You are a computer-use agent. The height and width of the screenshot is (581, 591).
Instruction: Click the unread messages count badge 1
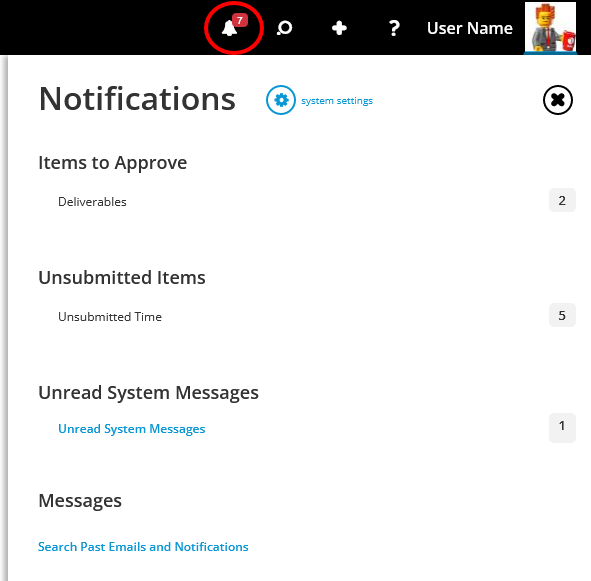coord(562,428)
